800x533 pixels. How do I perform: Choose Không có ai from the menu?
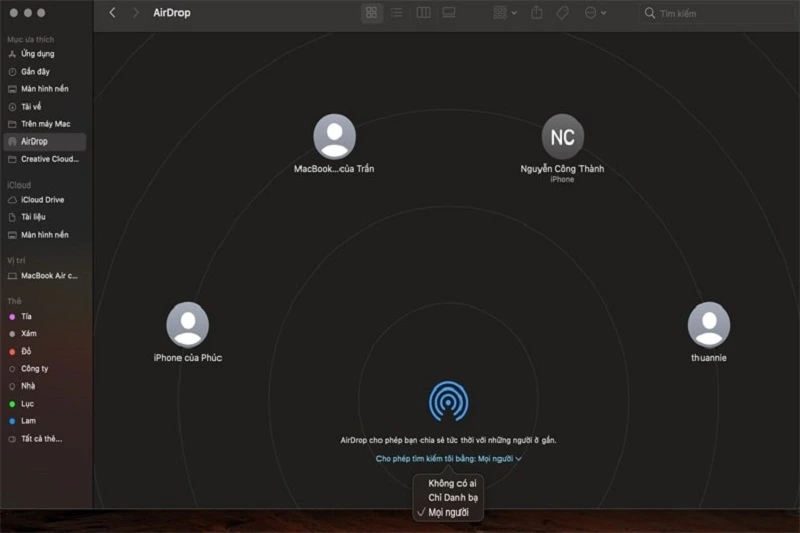452,483
